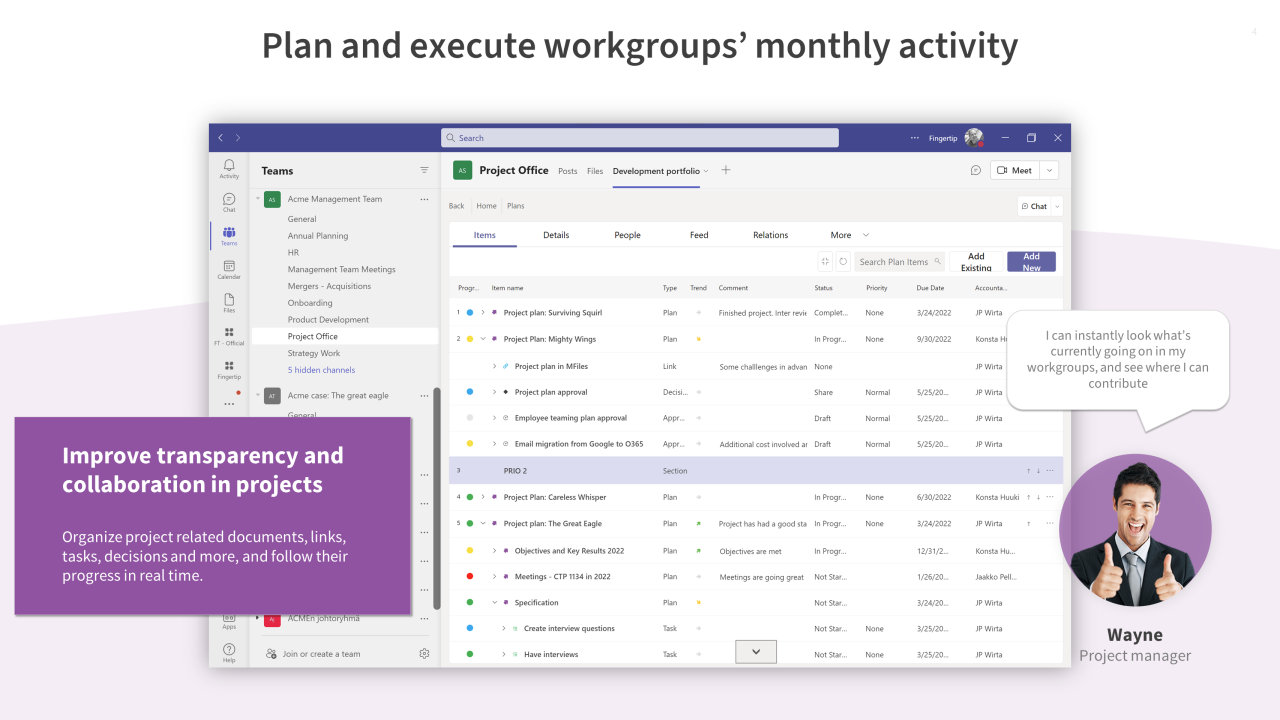Open Acme Management Team more options
1280x720 pixels.
(x=424, y=199)
